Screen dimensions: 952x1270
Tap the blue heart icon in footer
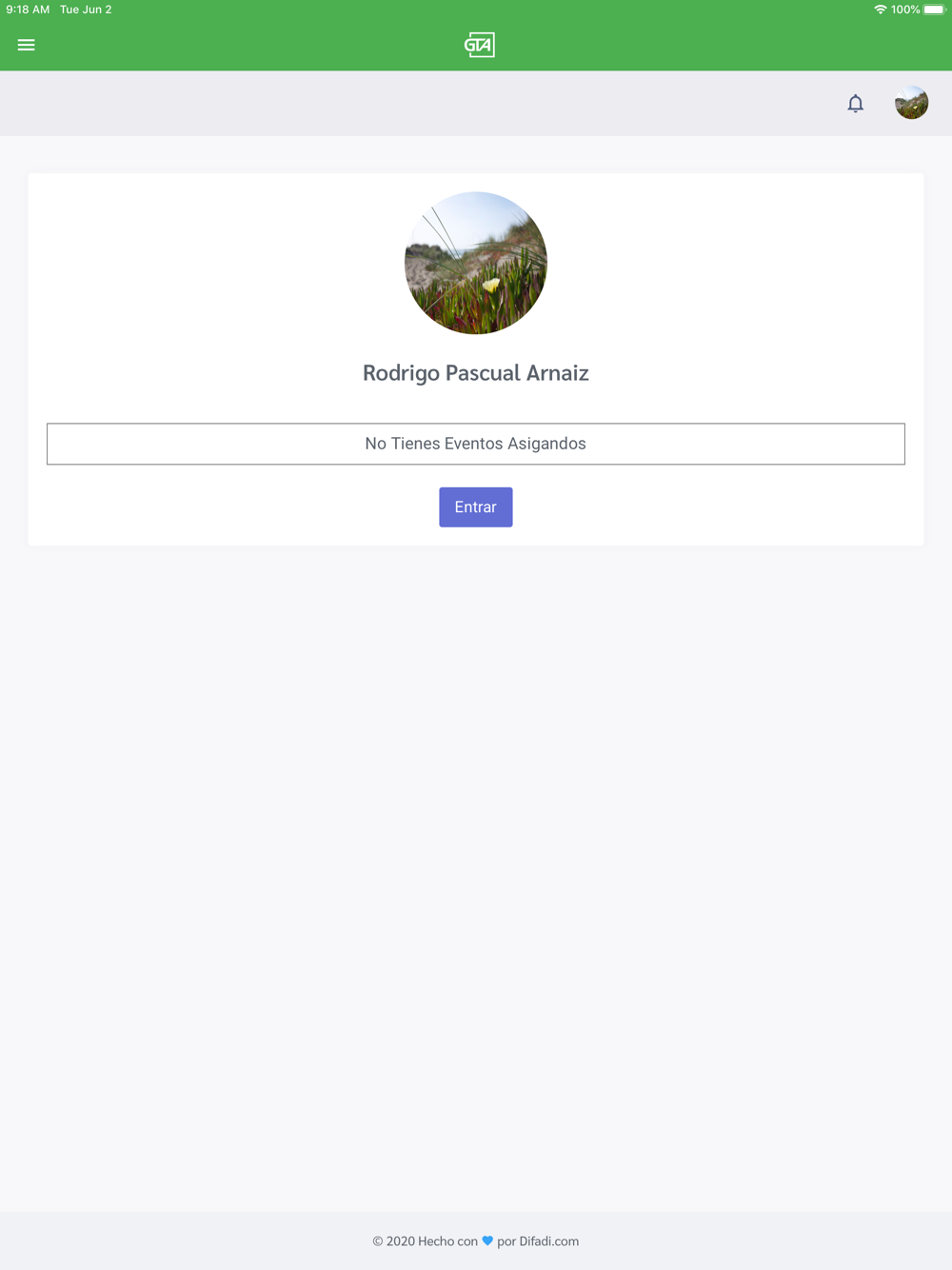[x=487, y=1240]
